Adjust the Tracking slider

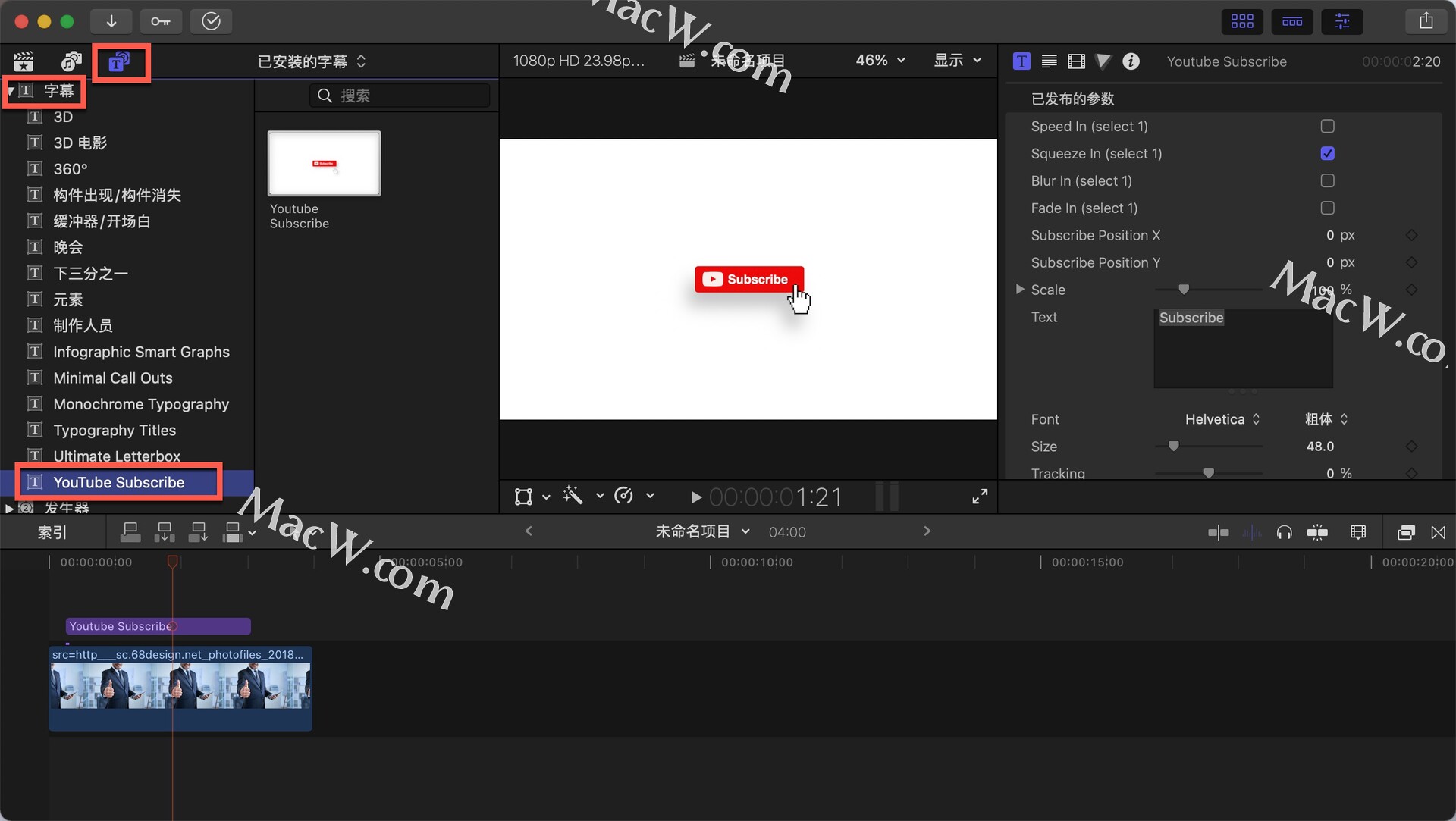pos(1209,473)
